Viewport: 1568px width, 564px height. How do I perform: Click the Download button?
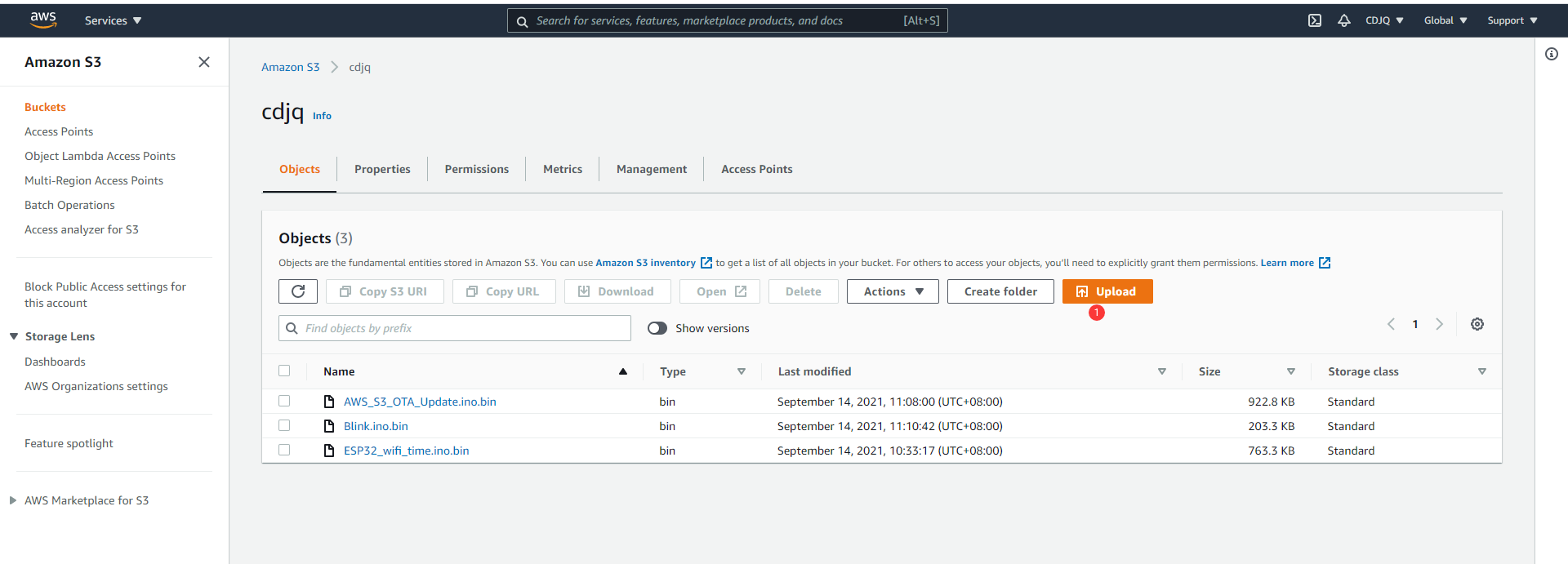617,291
